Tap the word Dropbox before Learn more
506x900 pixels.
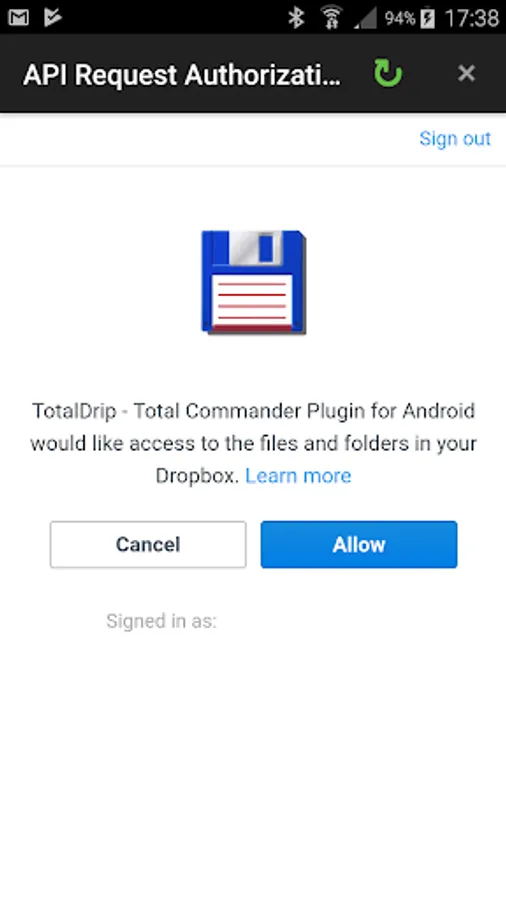pos(197,476)
